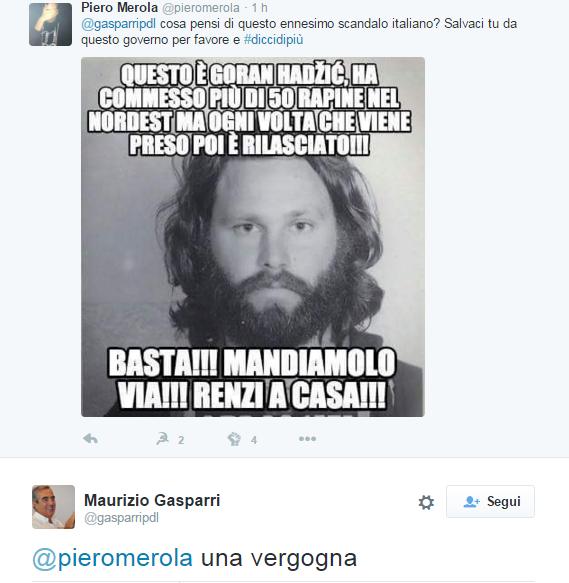This screenshot has width=569, height=583.
Task: Click the retweet count of 2
Action: [x=181, y=440]
